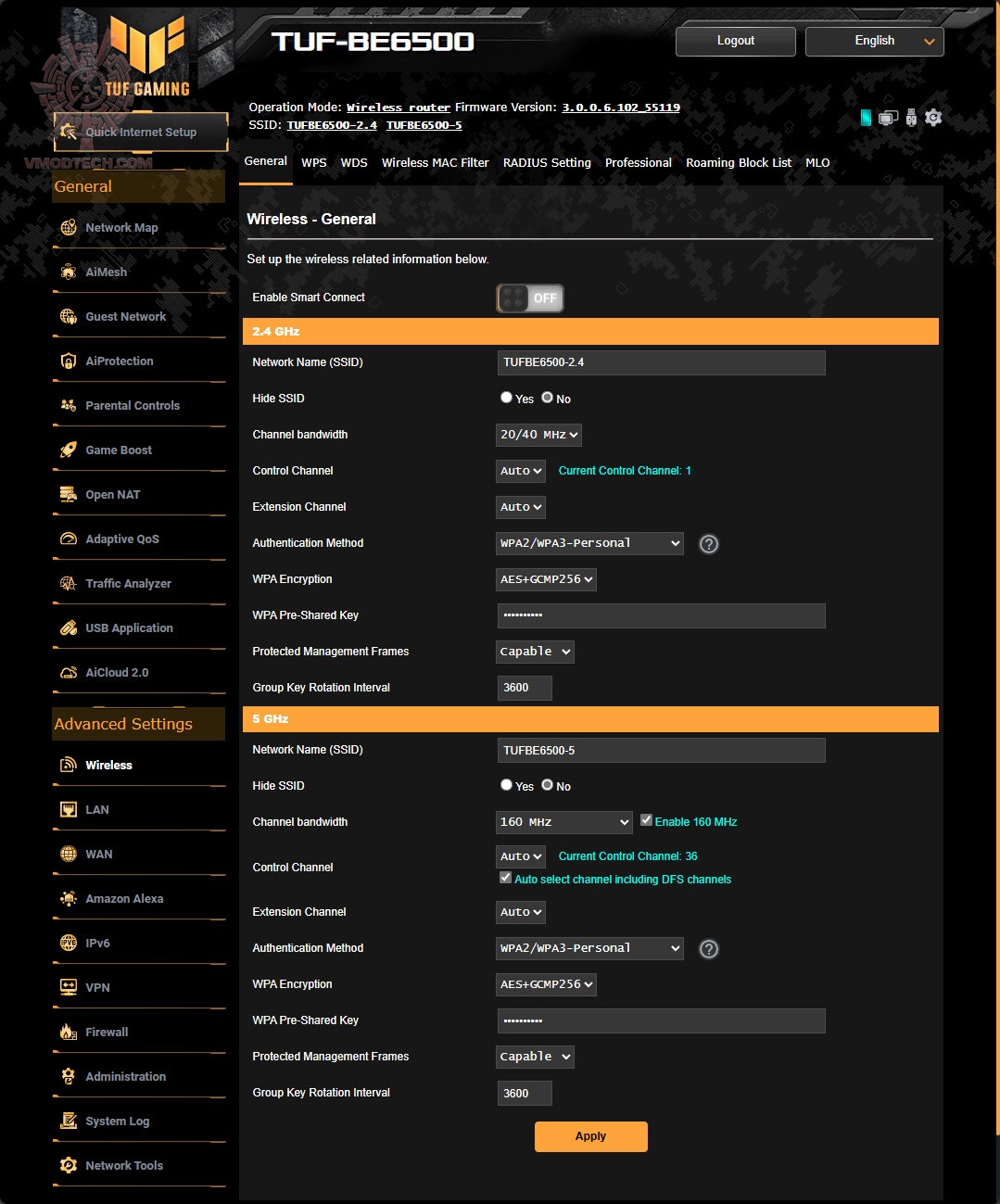
Task: Click the network clients status icon in header
Action: click(888, 118)
